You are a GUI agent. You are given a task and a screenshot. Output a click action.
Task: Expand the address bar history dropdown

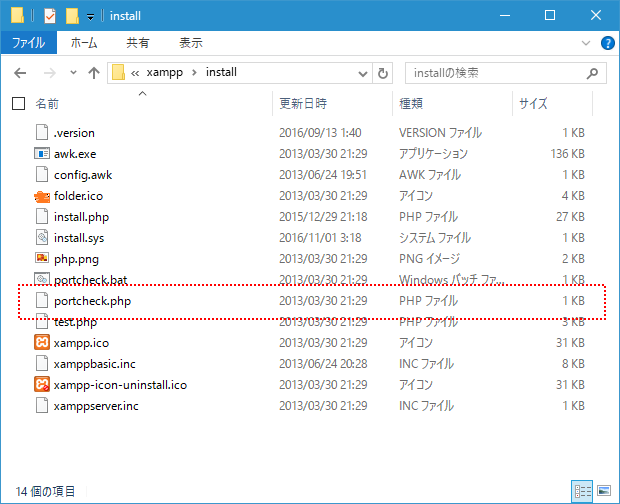[363, 74]
